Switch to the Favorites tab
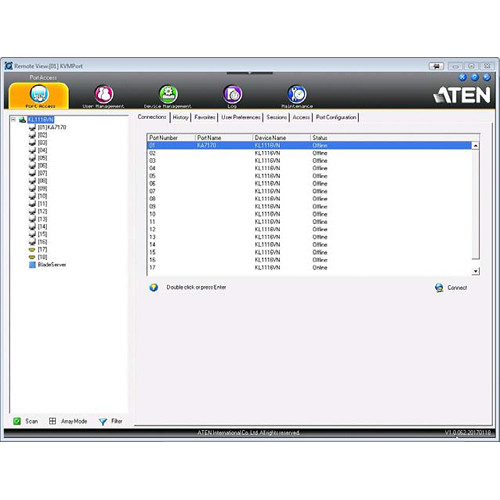The height and width of the screenshot is (500, 500). [205, 117]
